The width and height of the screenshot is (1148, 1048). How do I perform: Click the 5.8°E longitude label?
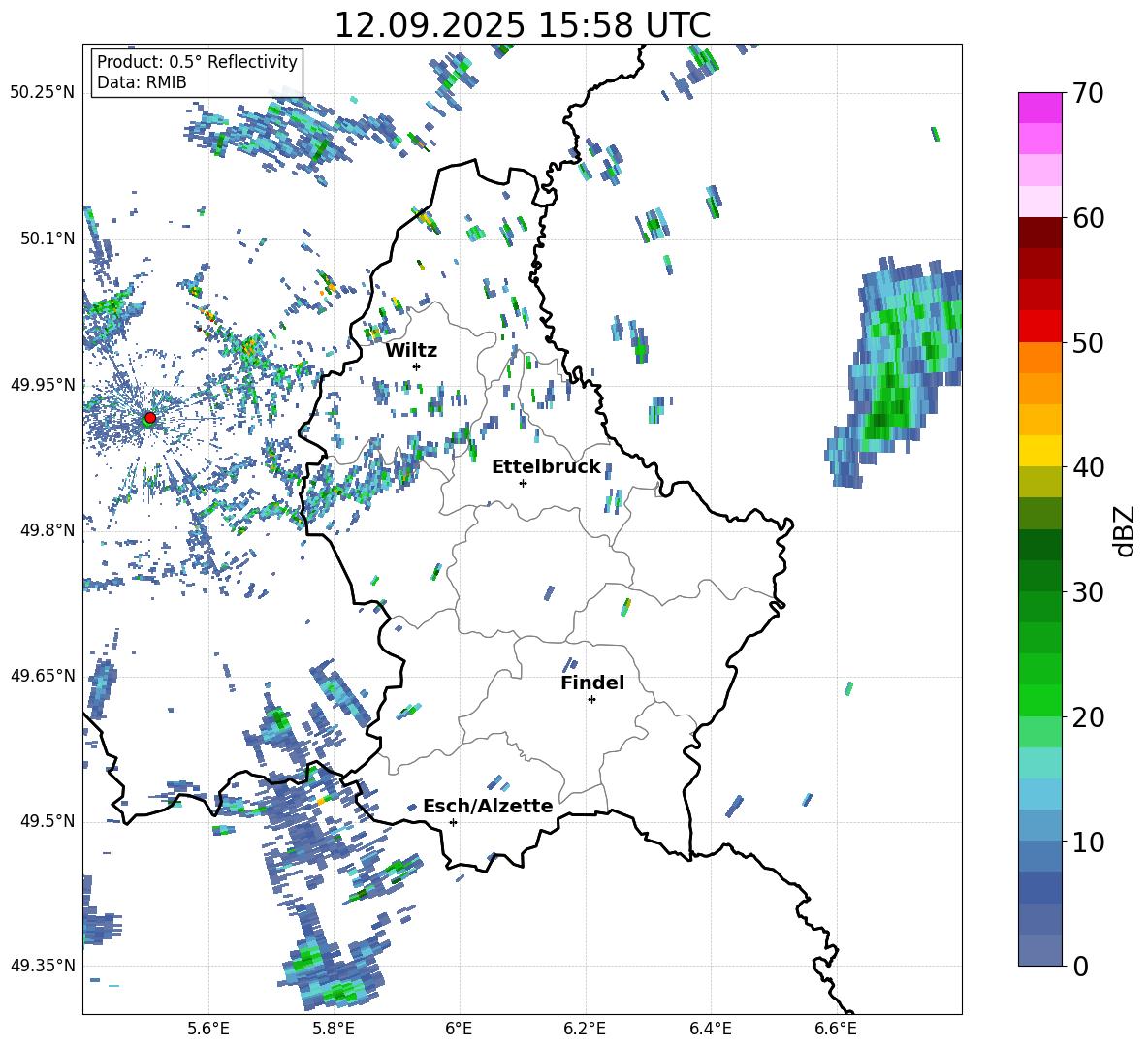click(334, 1029)
